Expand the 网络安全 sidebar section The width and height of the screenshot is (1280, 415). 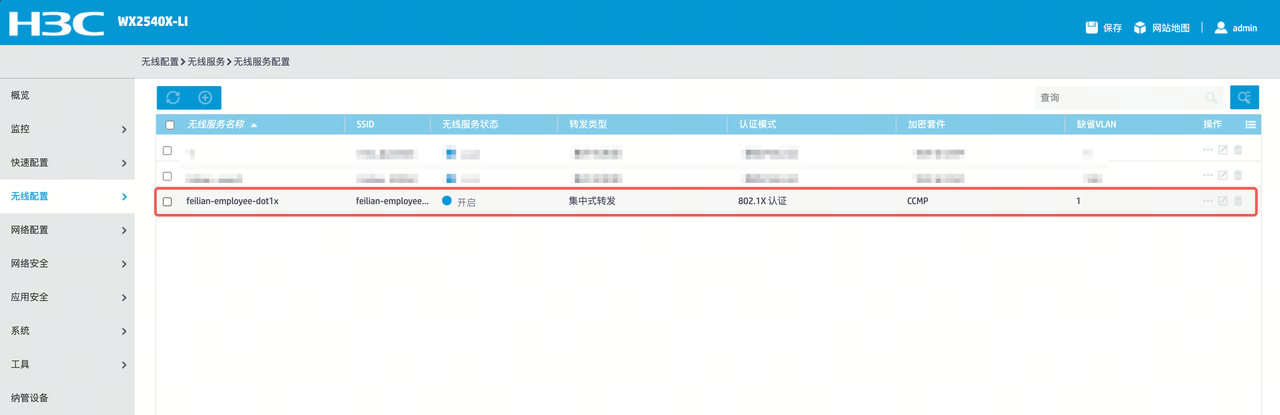click(67, 263)
